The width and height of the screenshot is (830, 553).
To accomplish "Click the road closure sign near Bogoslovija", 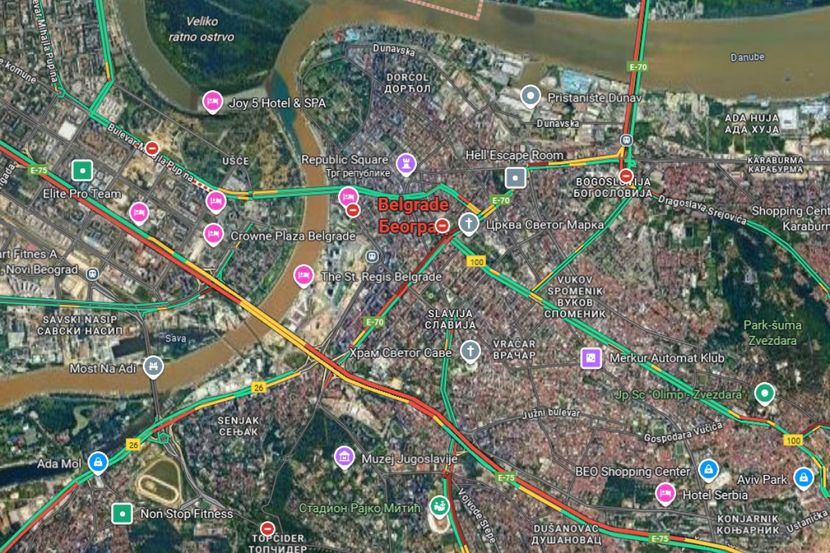I will click(x=626, y=175).
